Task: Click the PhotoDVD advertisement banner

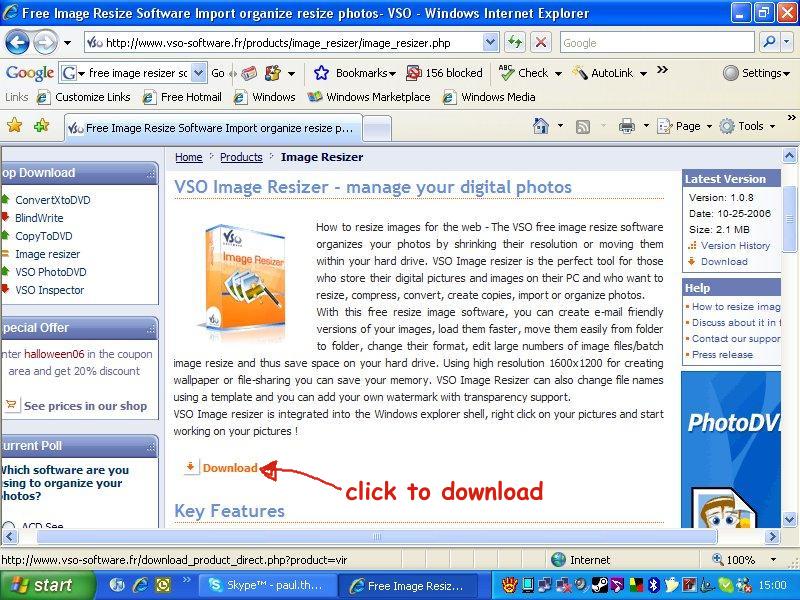Action: pyautogui.click(x=731, y=449)
